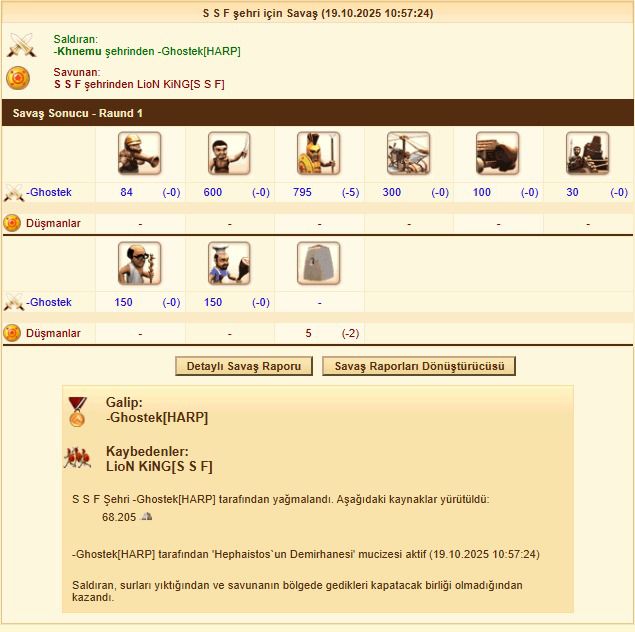Click the 150 doctor count
Screen dimensions: 635x632
click(x=123, y=302)
